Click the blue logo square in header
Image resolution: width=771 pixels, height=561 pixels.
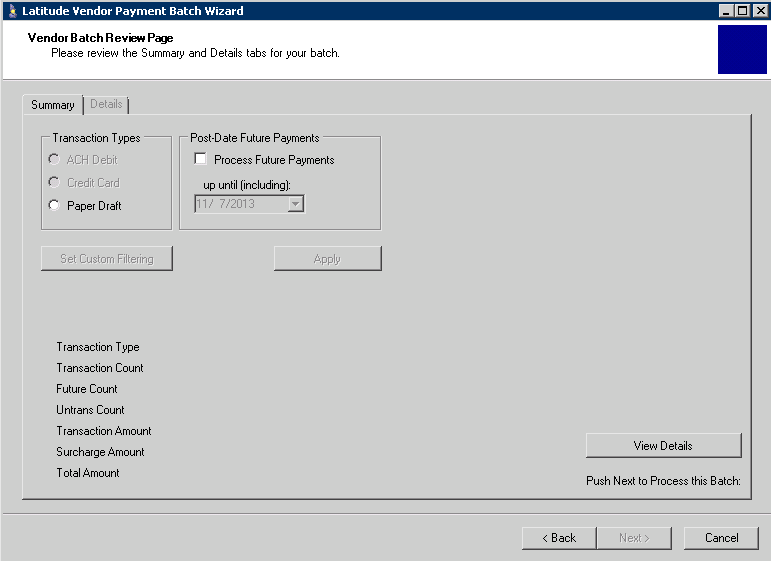pyautogui.click(x=742, y=50)
